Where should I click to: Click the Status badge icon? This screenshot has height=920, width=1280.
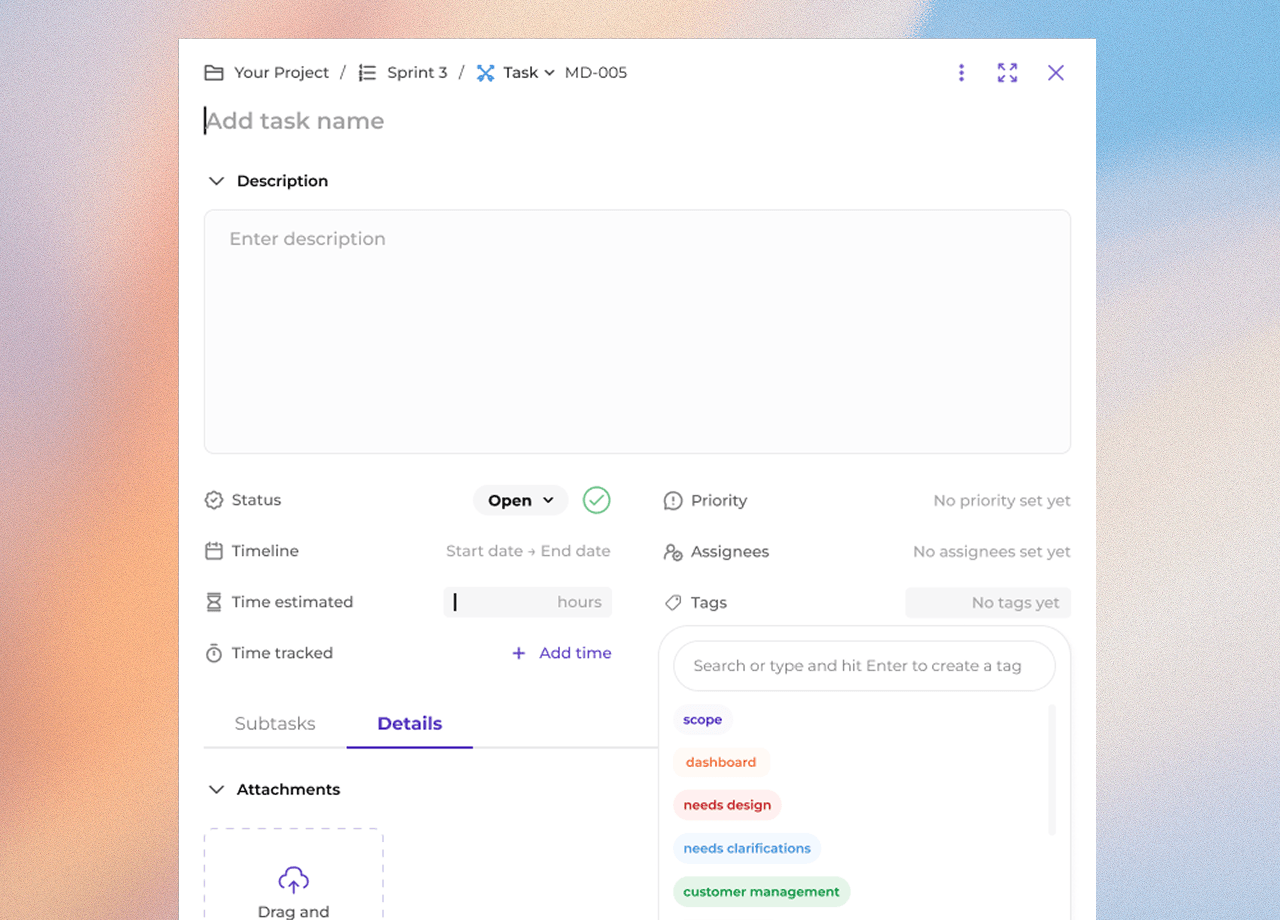tap(214, 500)
